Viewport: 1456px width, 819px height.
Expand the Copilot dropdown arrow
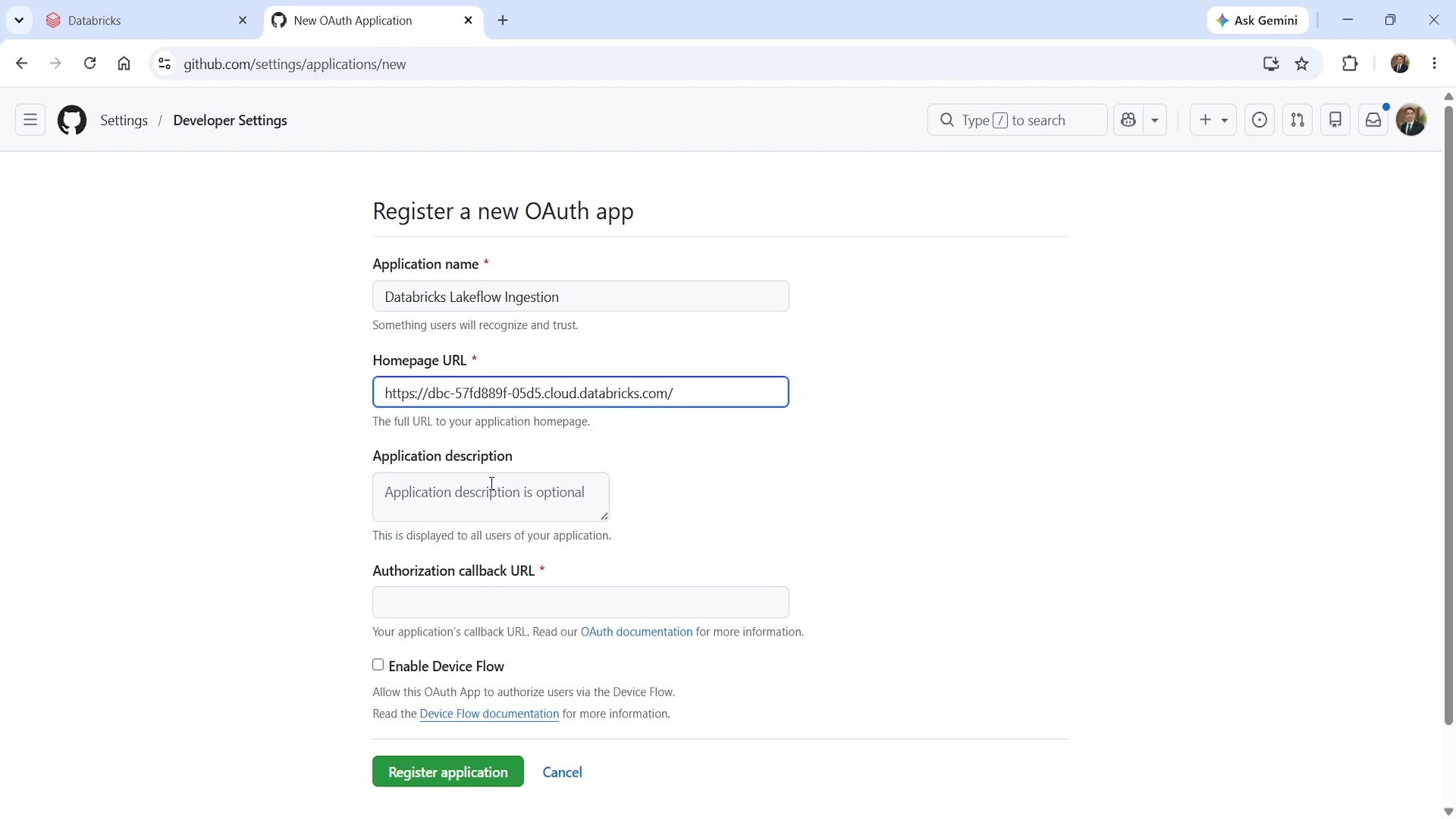point(1156,121)
